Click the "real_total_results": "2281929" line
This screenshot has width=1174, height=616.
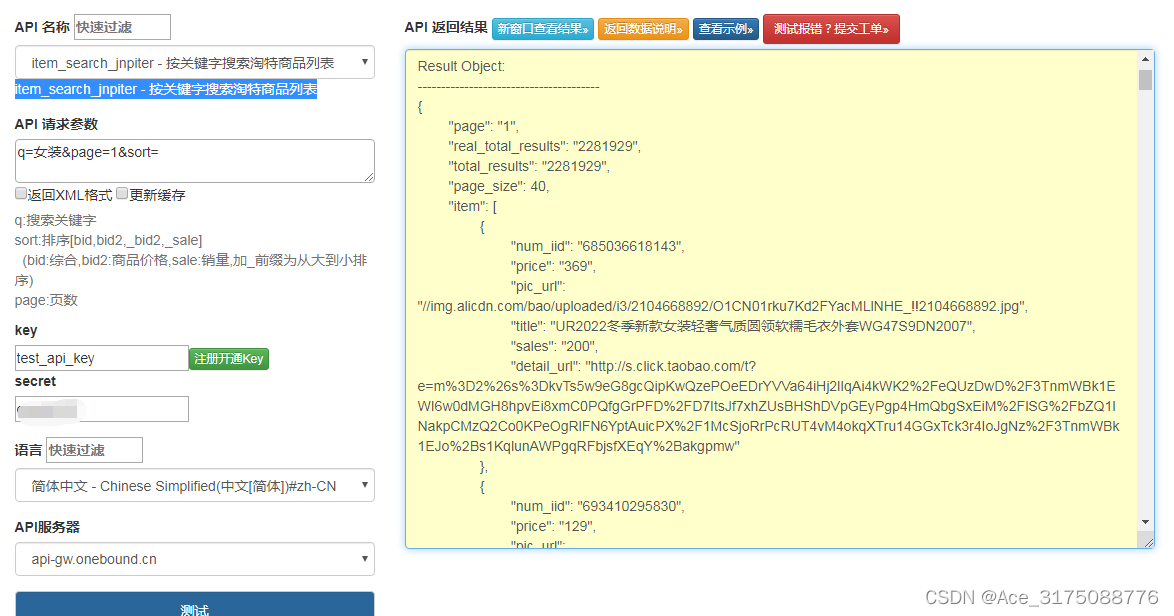coord(544,146)
